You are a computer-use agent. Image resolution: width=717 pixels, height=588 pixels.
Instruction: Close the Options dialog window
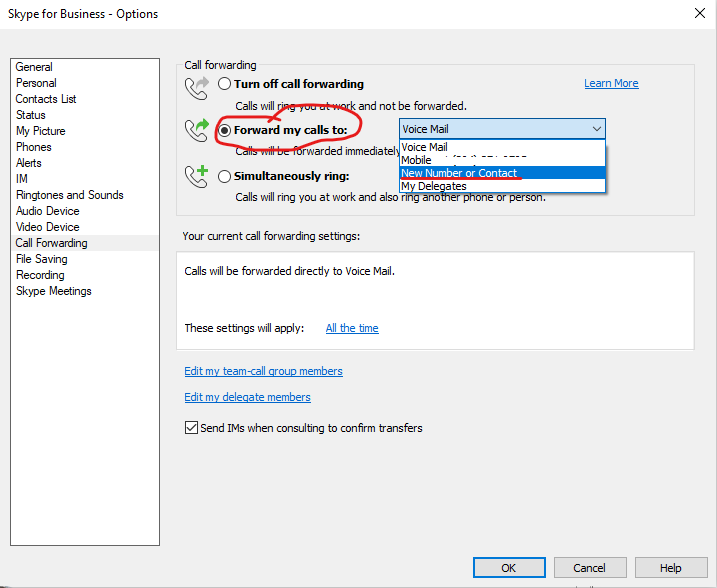(697, 14)
